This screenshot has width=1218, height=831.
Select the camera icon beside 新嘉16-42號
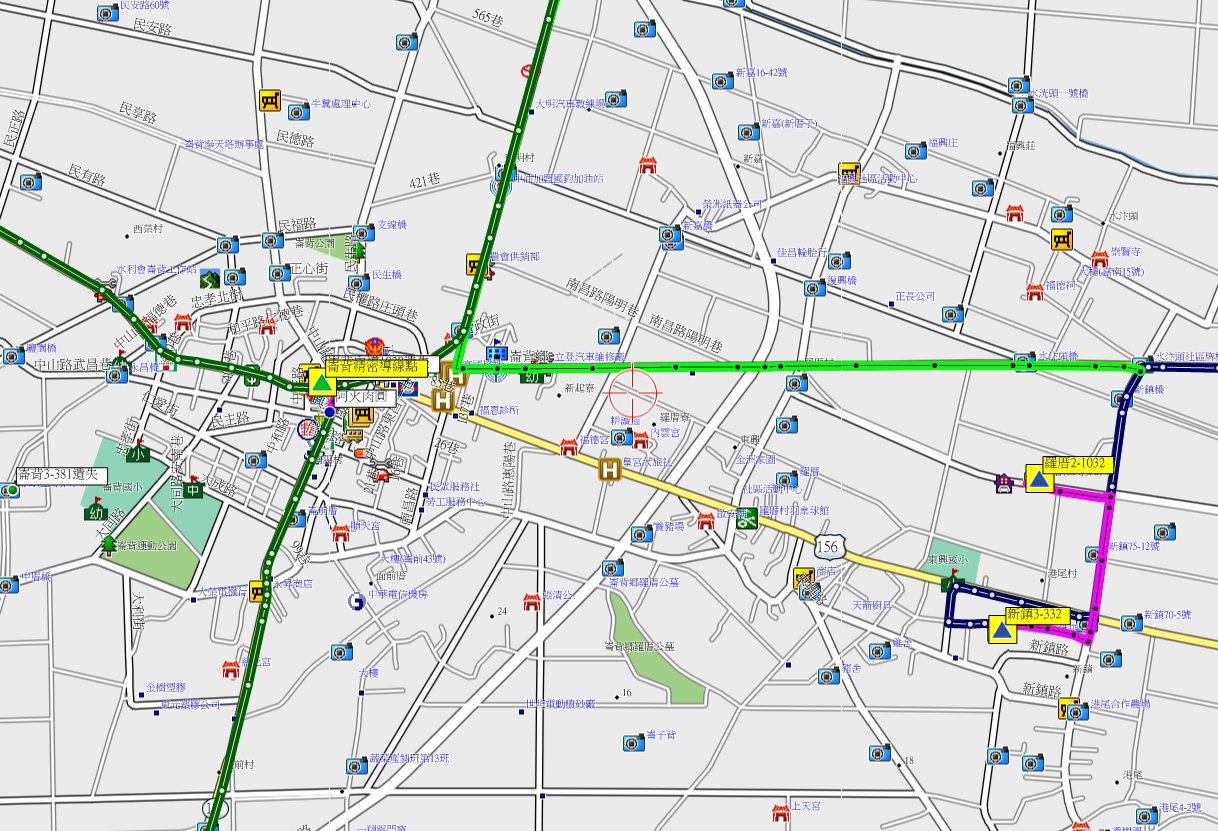[722, 81]
